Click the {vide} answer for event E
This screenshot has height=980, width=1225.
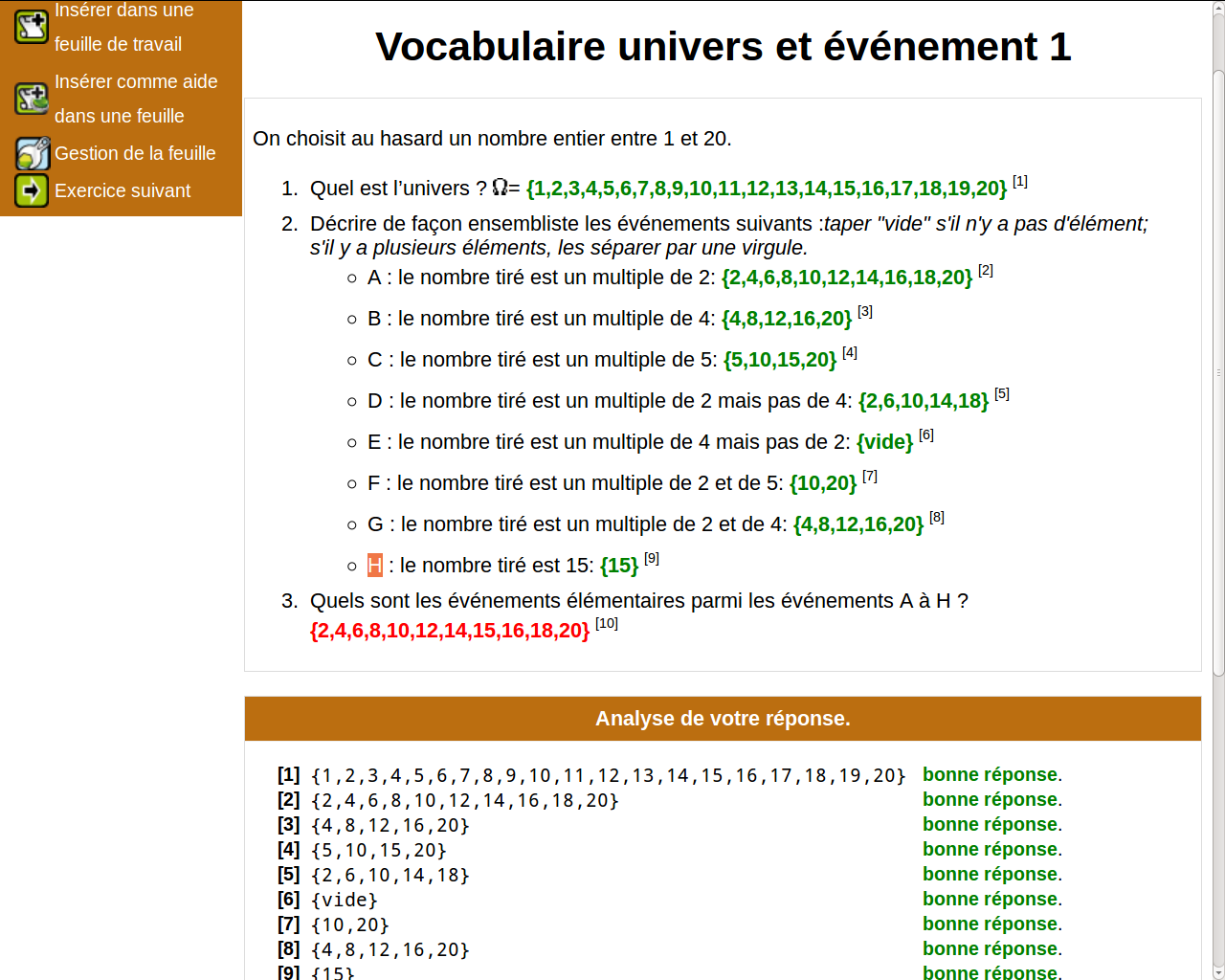(x=884, y=442)
